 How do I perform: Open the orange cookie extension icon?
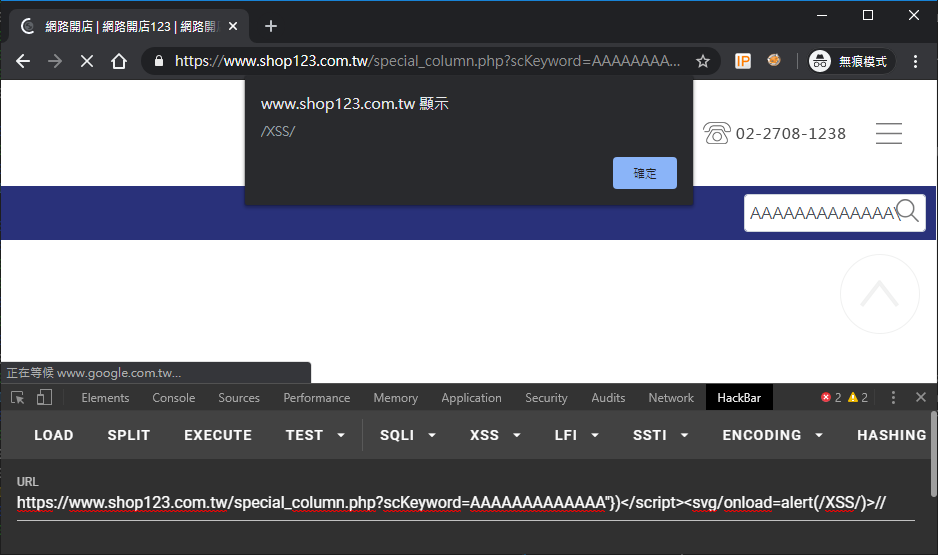(x=774, y=60)
